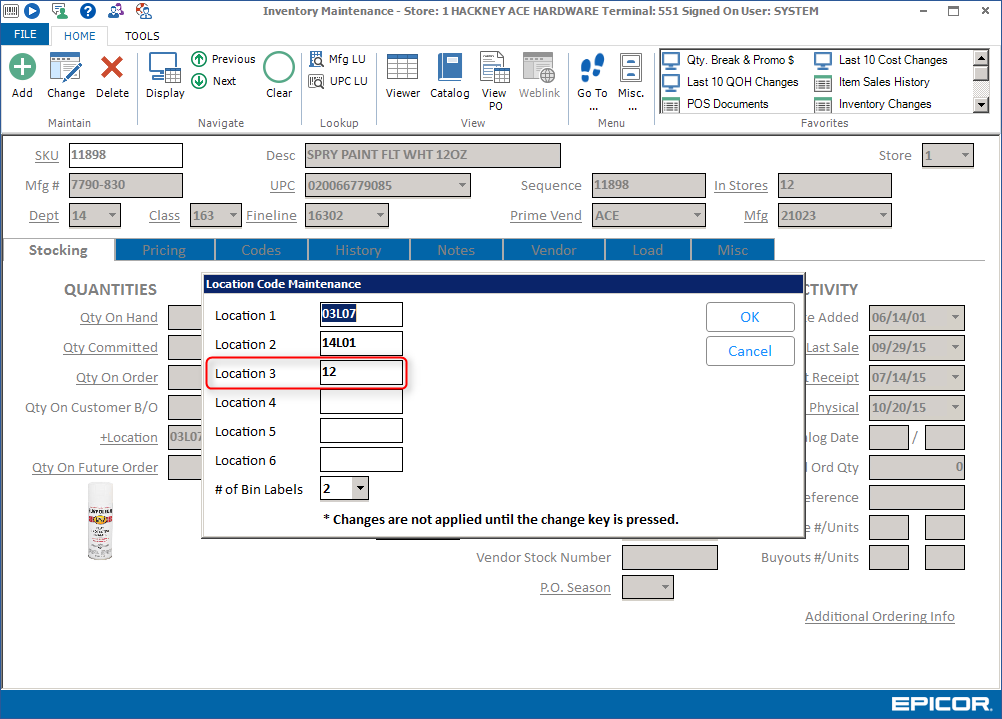Click the Location 1 field
The width and height of the screenshot is (1002, 719).
click(362, 314)
